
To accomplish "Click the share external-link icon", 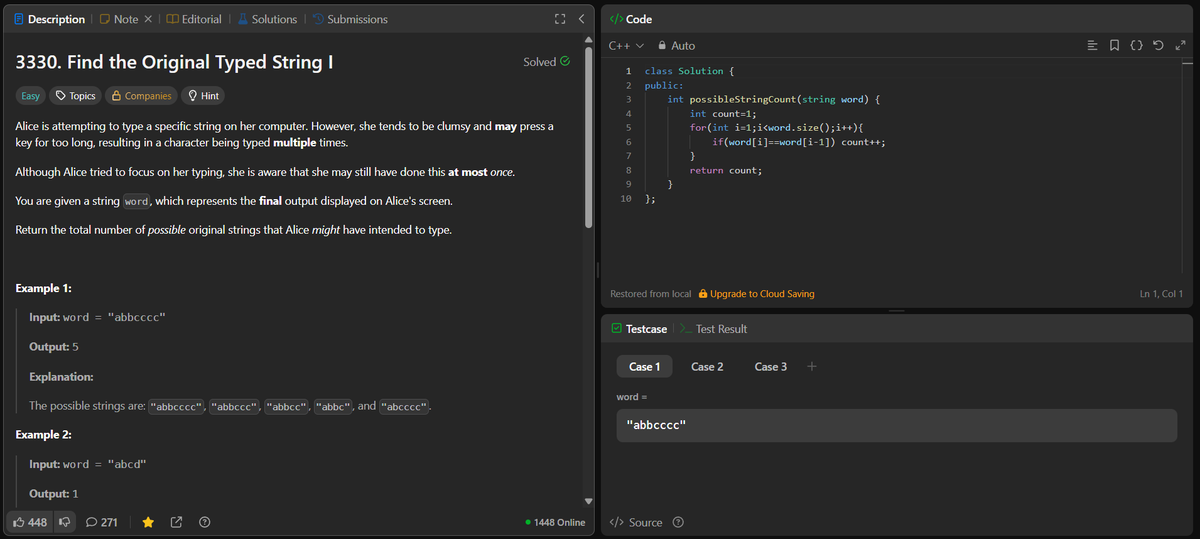I will click(x=177, y=522).
